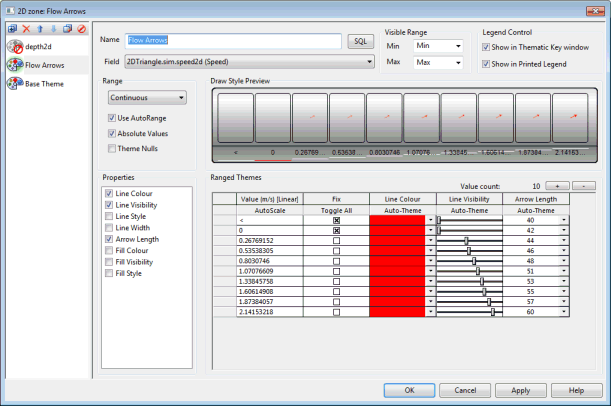Click the Cancel button

[465, 390]
